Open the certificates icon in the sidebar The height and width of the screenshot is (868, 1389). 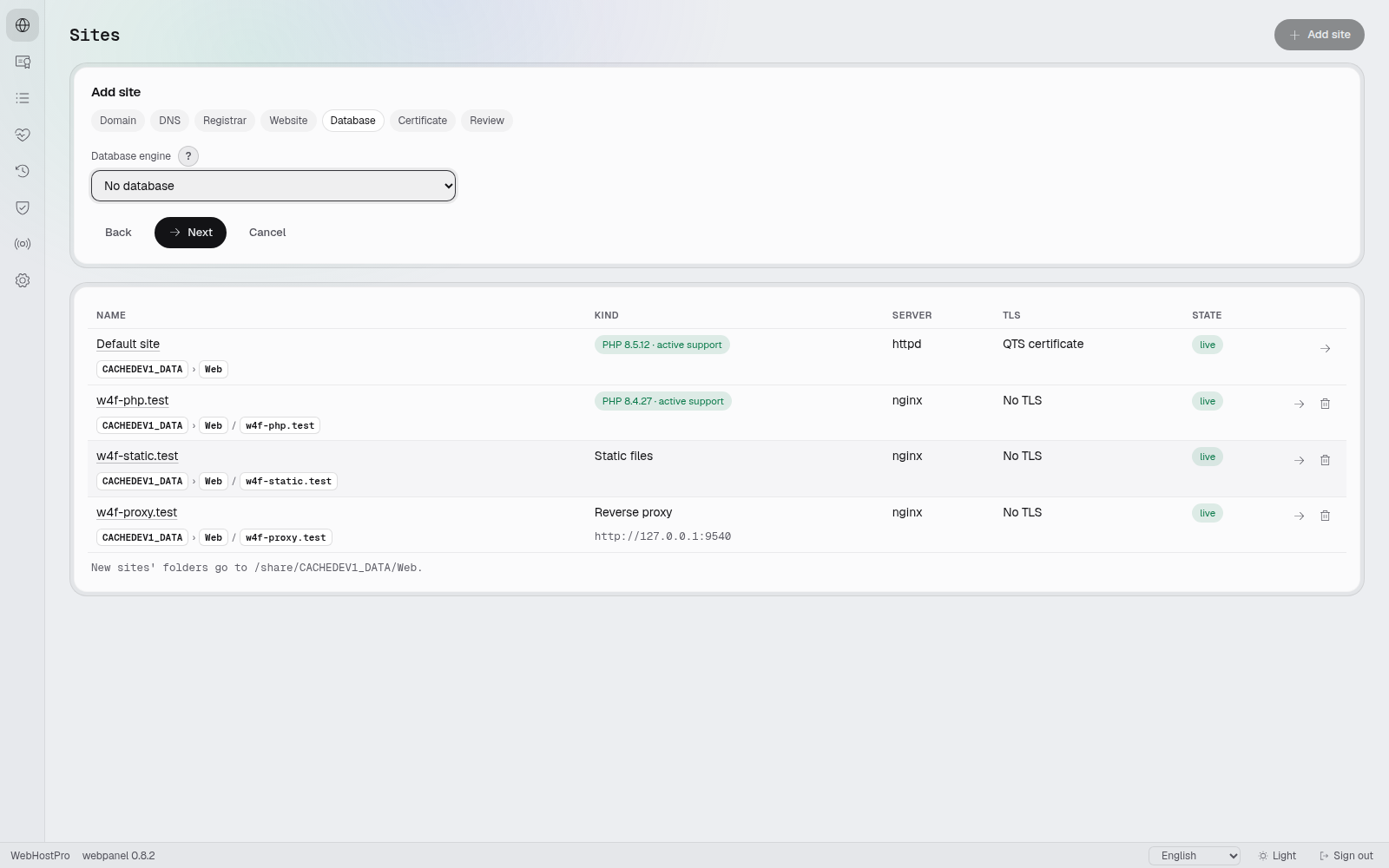pyautogui.click(x=23, y=62)
